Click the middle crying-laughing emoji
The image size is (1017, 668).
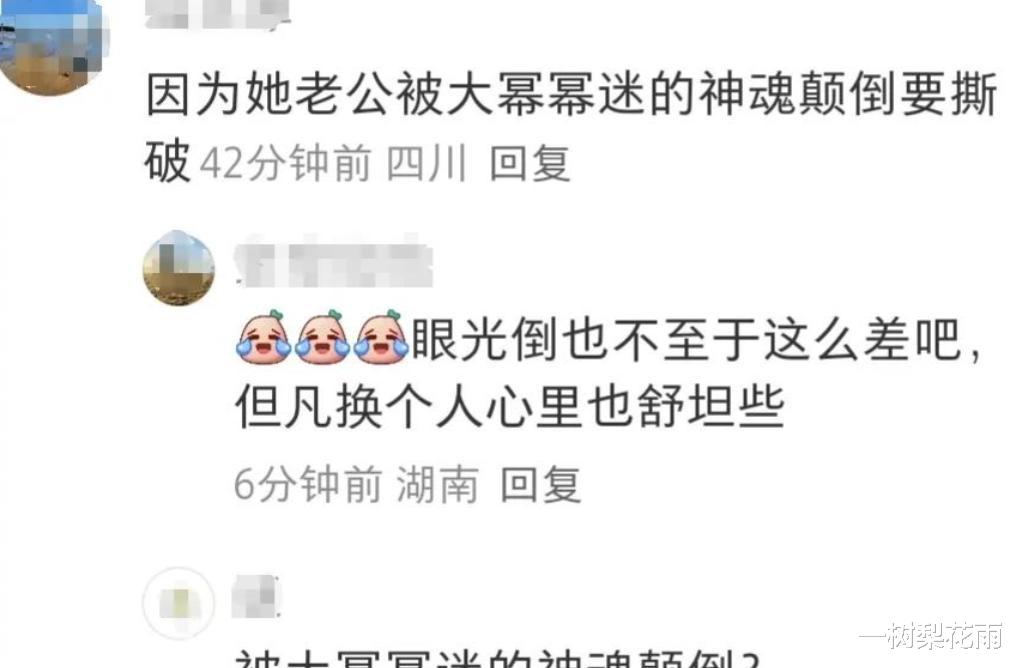point(322,336)
